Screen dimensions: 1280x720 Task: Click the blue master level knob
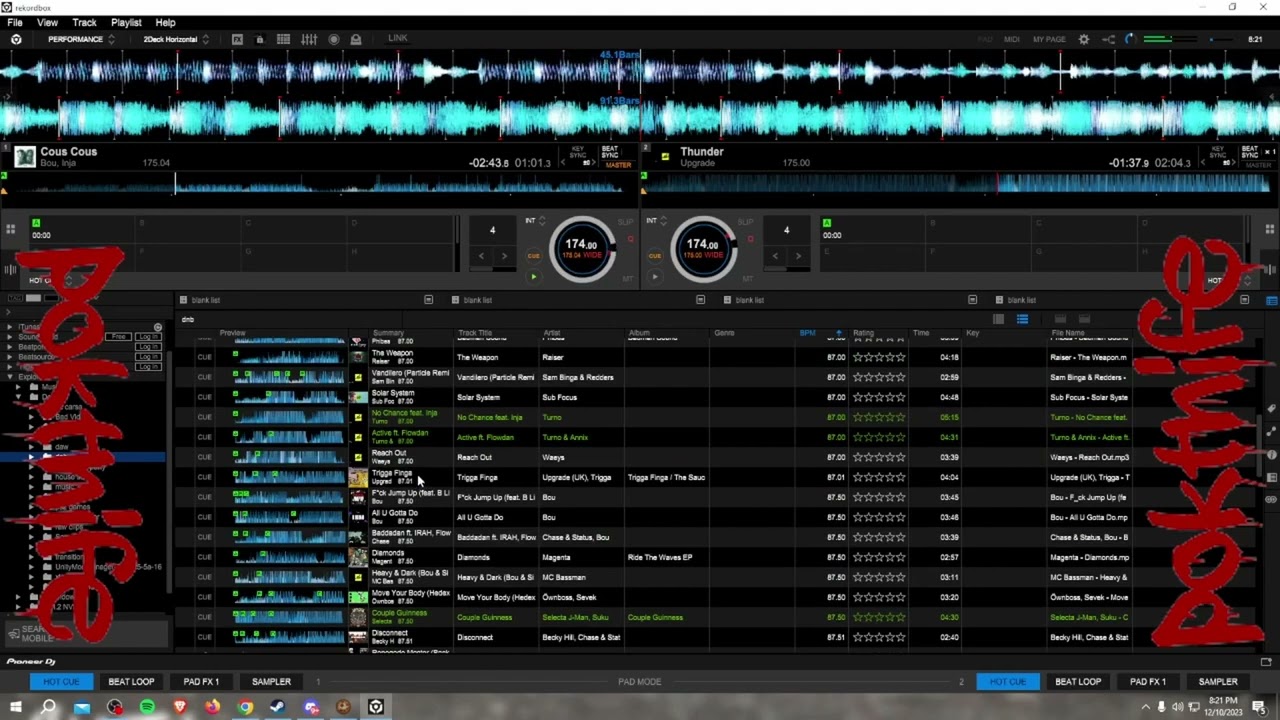coord(1130,39)
